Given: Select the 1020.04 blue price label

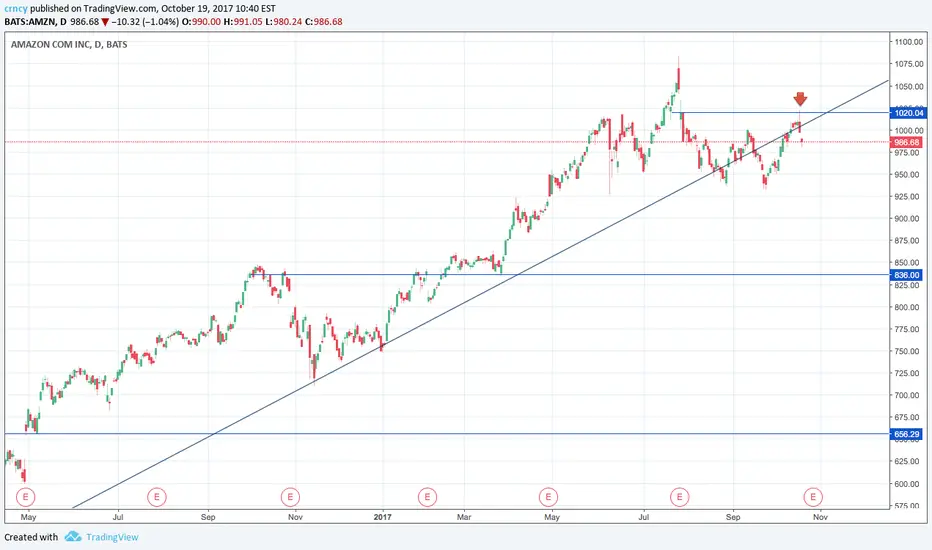Looking at the screenshot, I should coord(909,113).
